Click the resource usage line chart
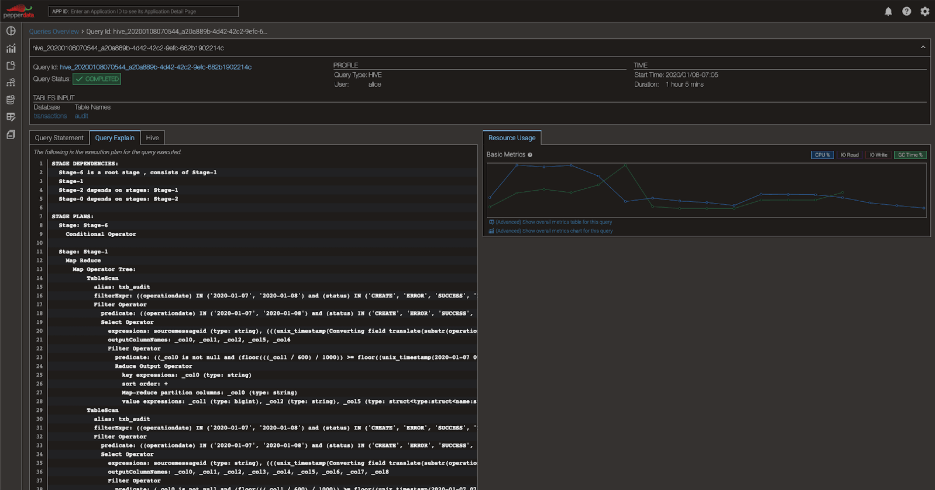This screenshot has width=935, height=490. (707, 190)
